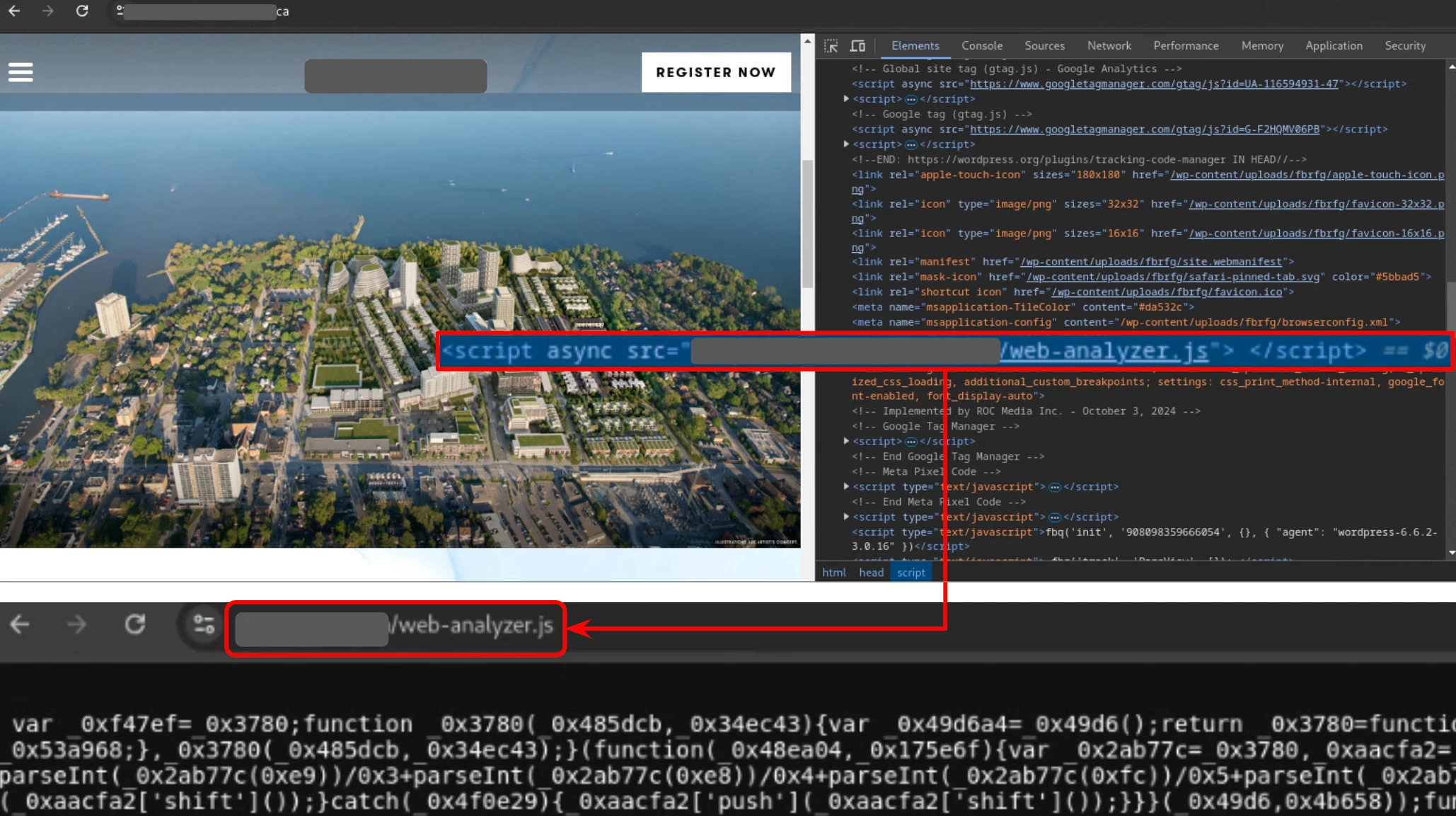
Task: Expand script node below End Meta Pixel Code
Action: coord(846,517)
